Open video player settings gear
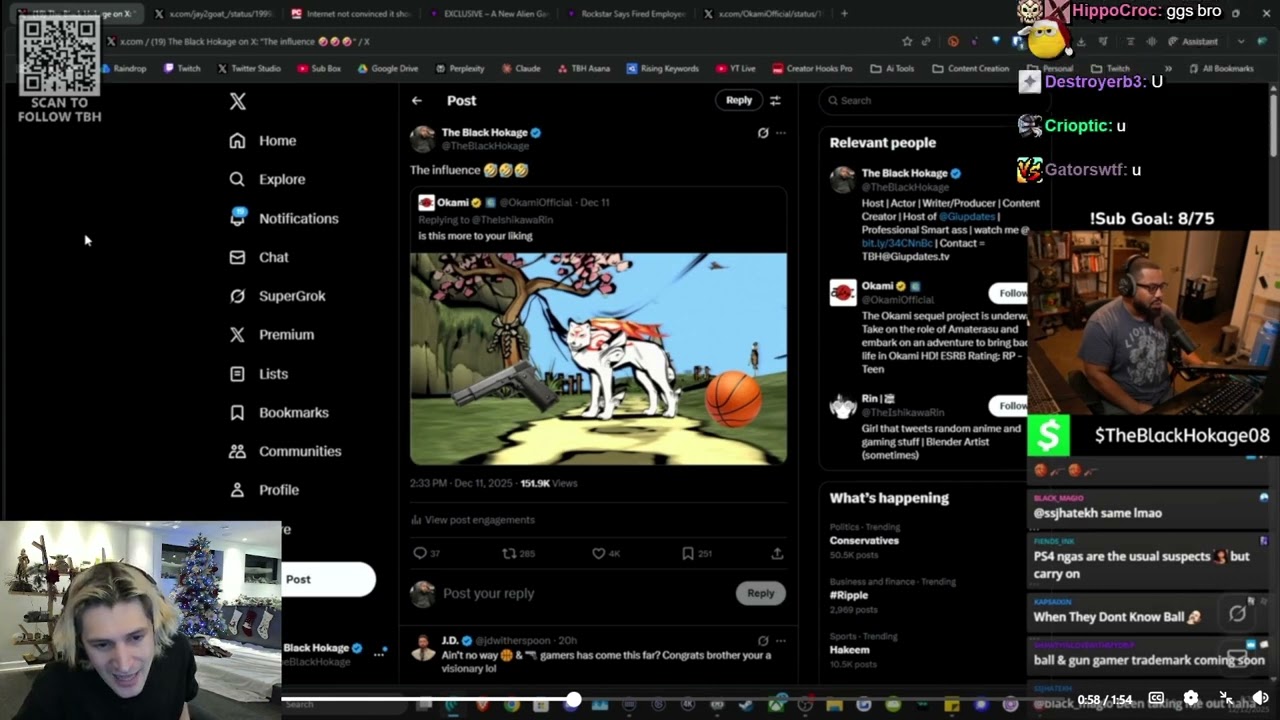The width and height of the screenshot is (1280, 720). [1191, 698]
